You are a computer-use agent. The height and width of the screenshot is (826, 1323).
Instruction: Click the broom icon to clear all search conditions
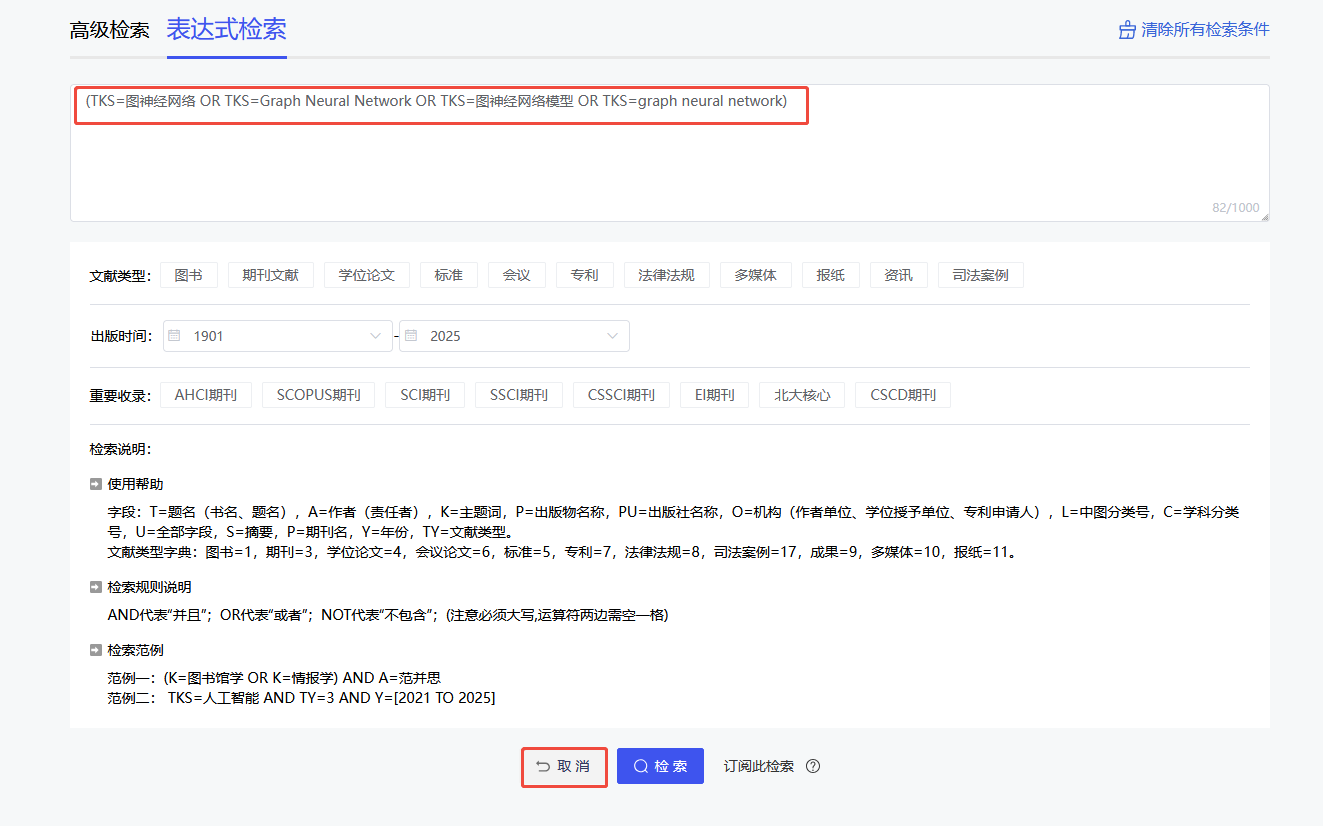pyautogui.click(x=1125, y=30)
